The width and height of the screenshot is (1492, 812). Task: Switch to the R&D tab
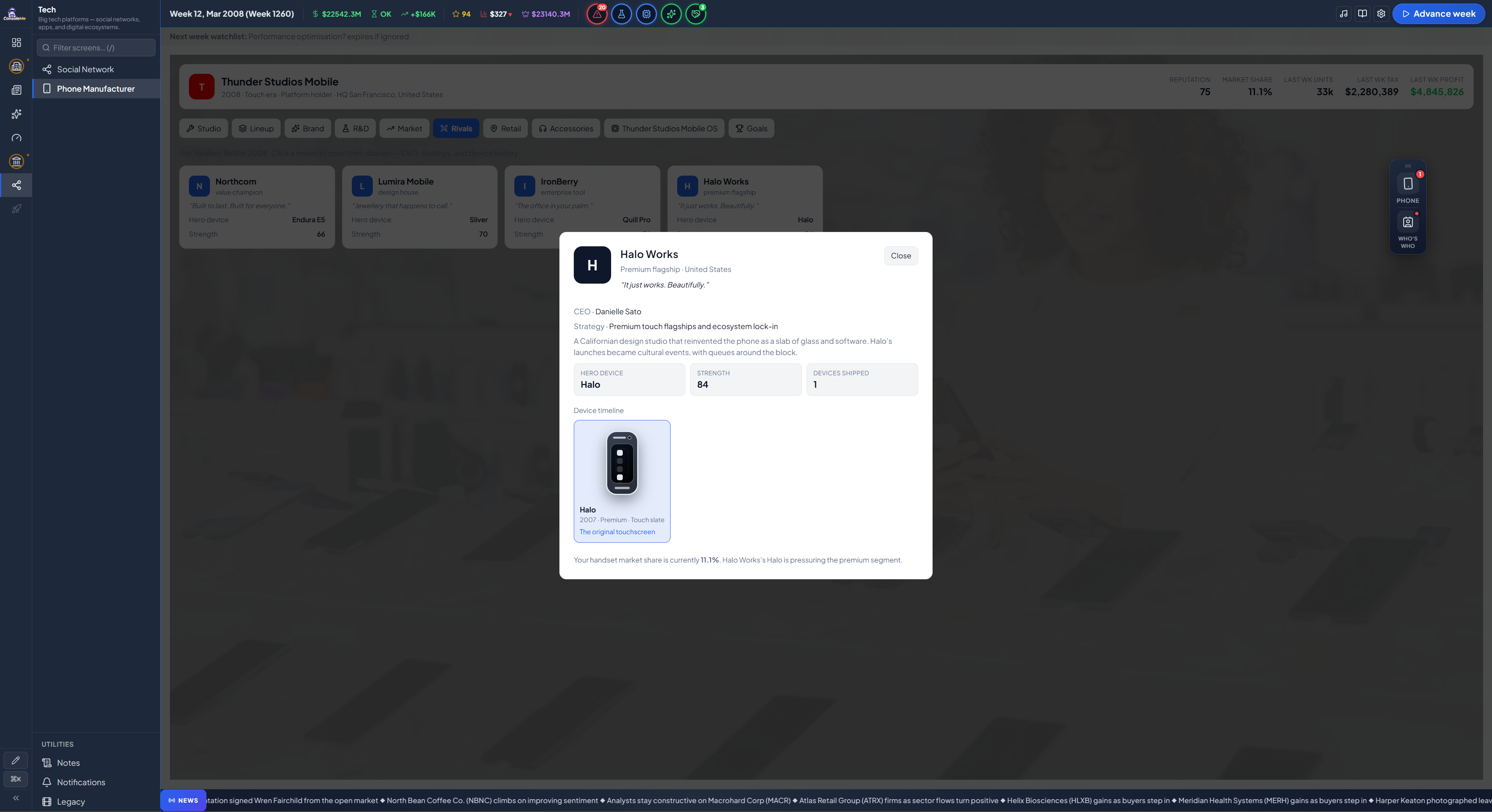pos(355,129)
